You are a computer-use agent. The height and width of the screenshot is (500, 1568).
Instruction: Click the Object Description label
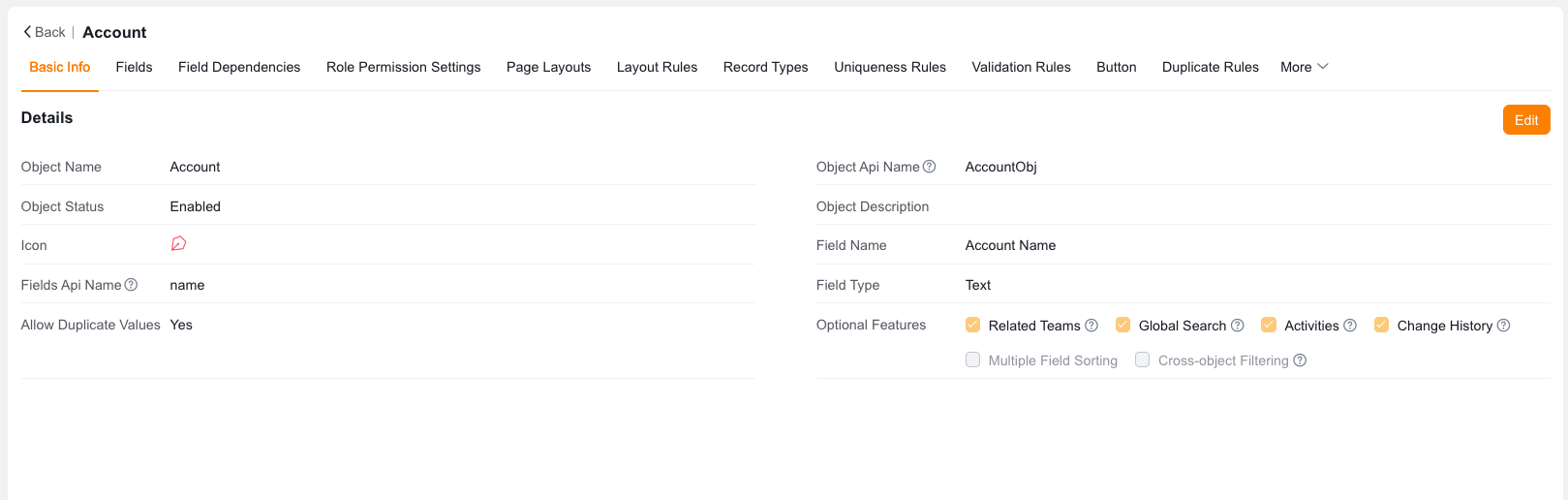873,206
